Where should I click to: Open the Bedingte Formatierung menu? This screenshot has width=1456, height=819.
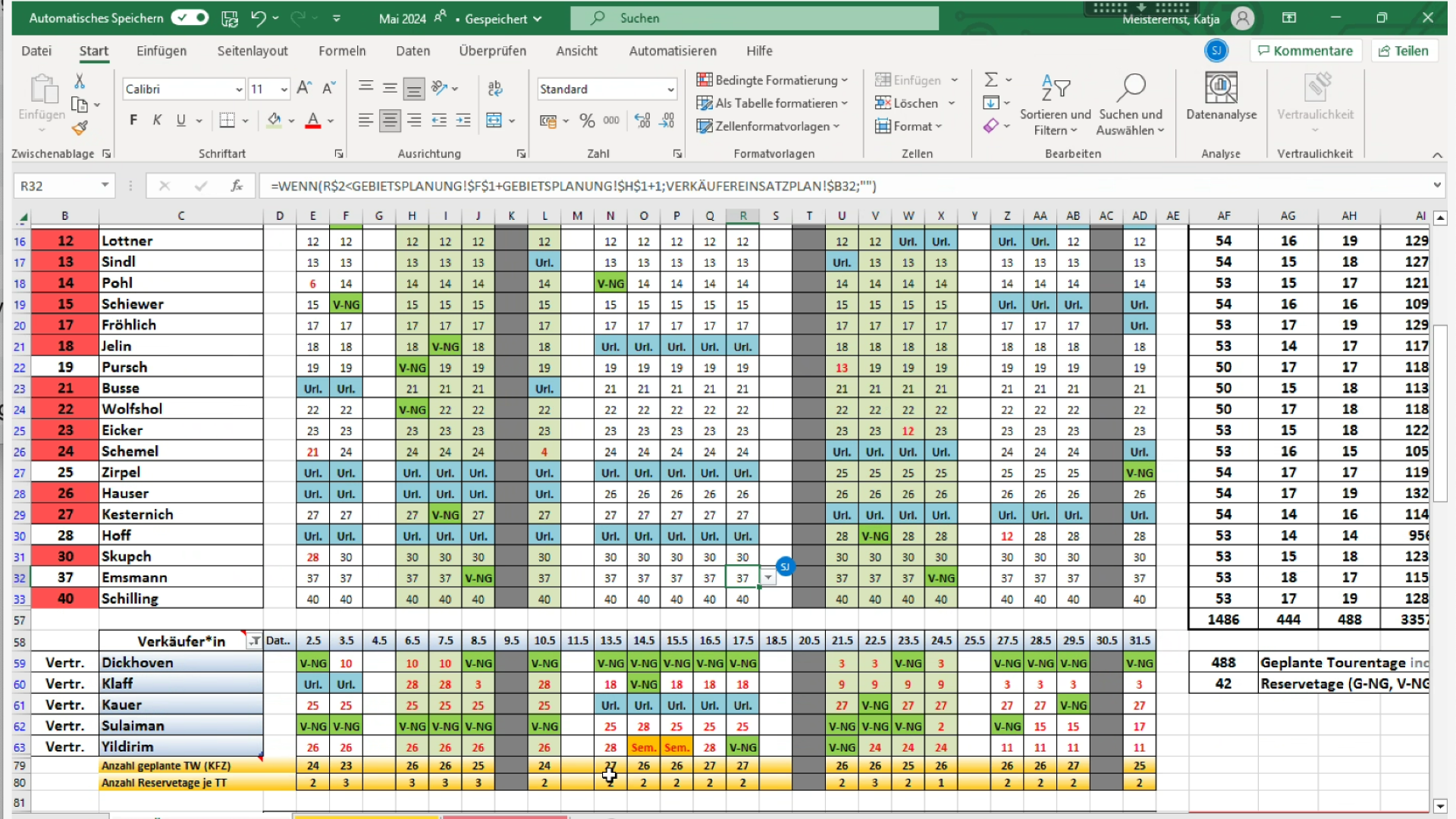coord(772,80)
